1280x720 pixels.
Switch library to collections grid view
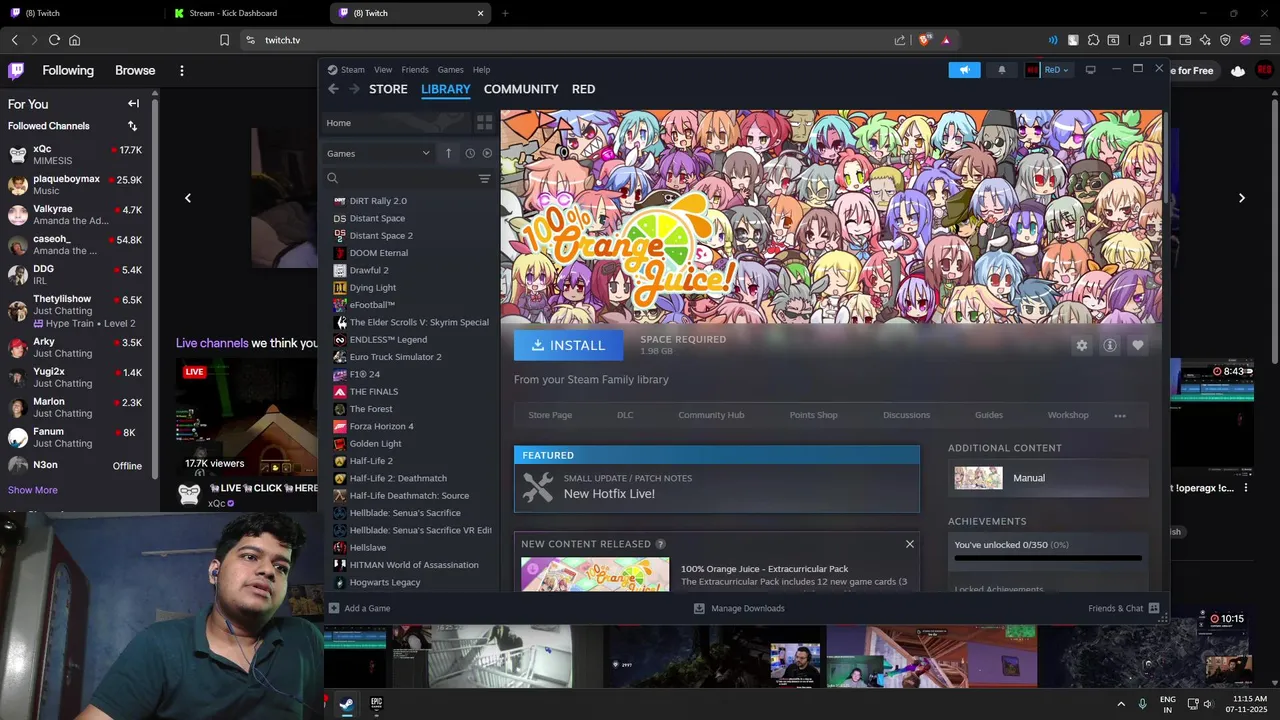(x=484, y=123)
